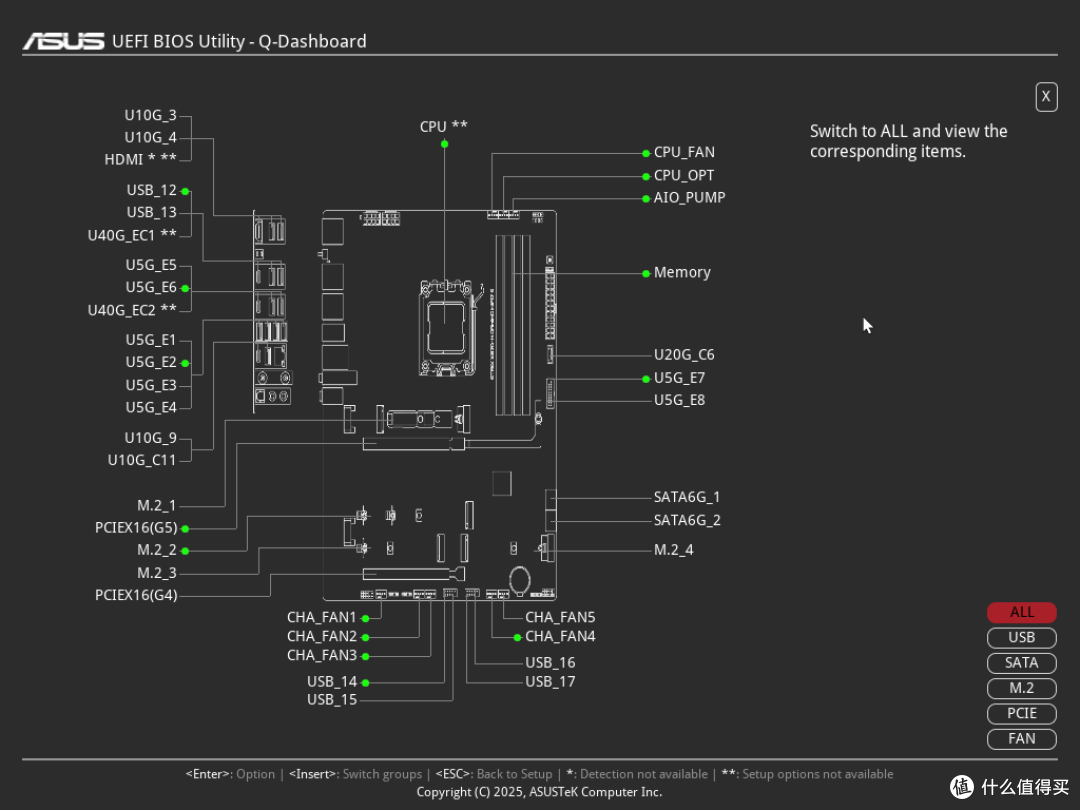Switch view to the USB group

(1021, 638)
